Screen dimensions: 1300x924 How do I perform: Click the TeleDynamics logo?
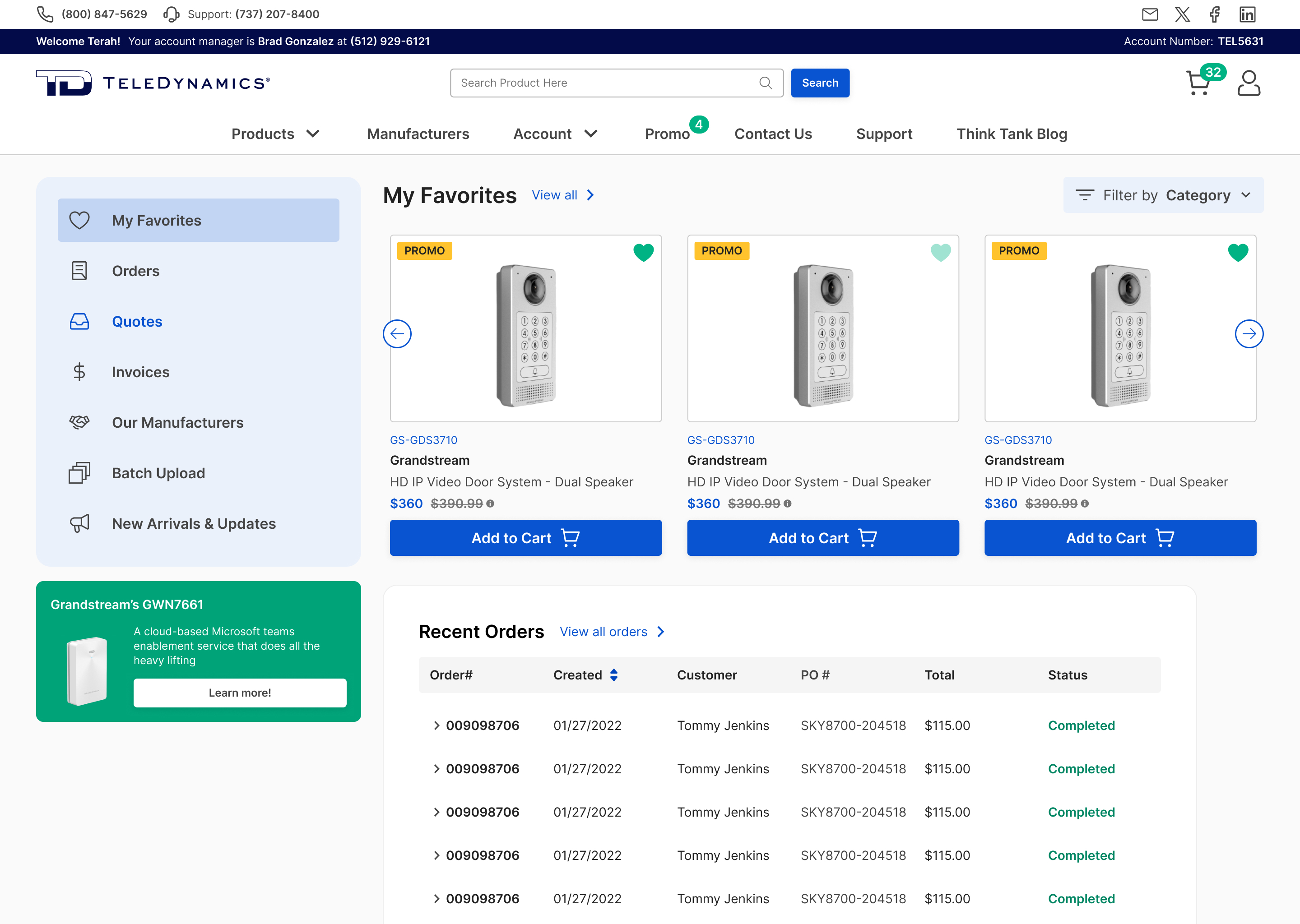point(153,83)
